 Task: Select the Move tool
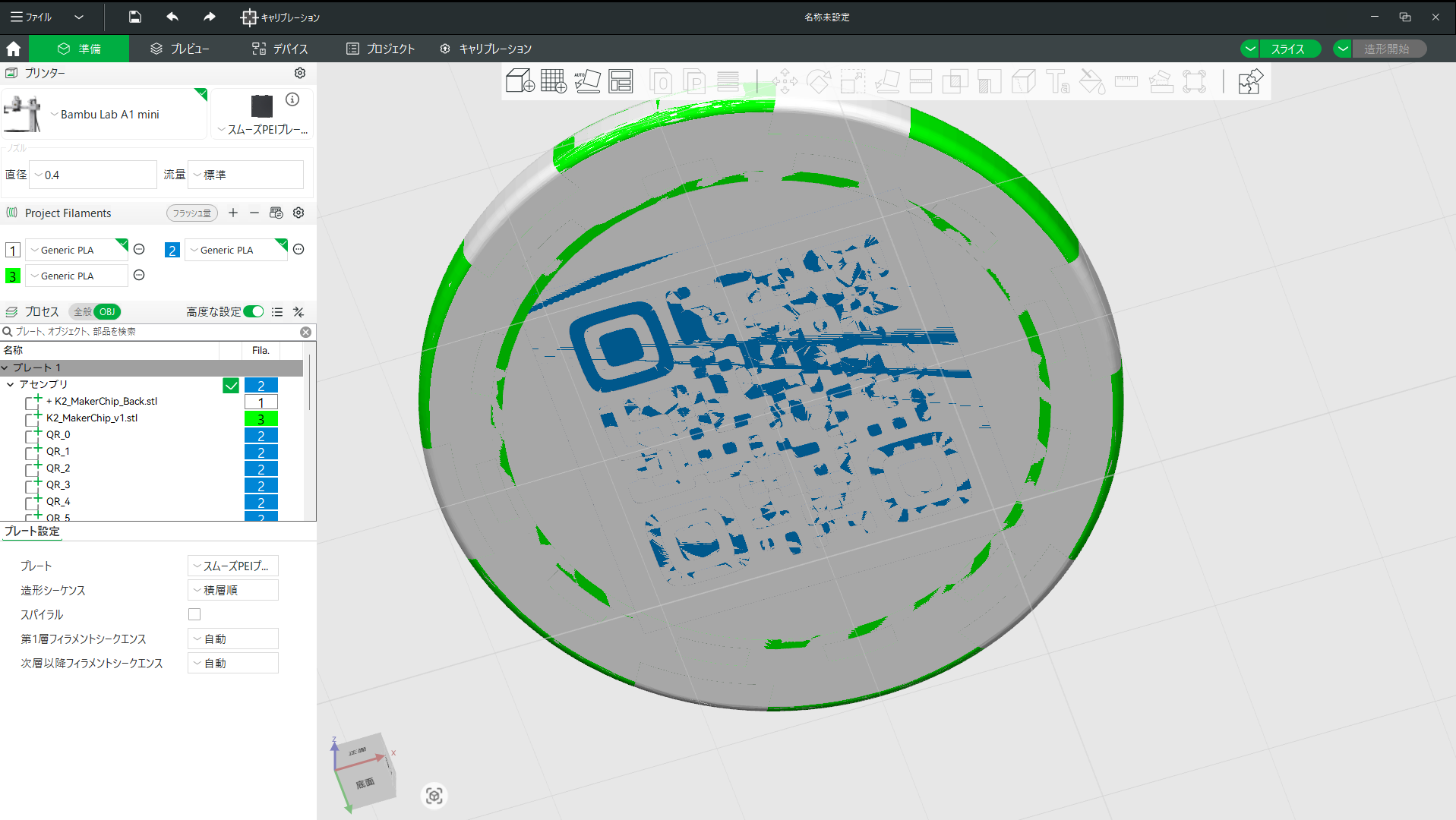click(x=785, y=80)
